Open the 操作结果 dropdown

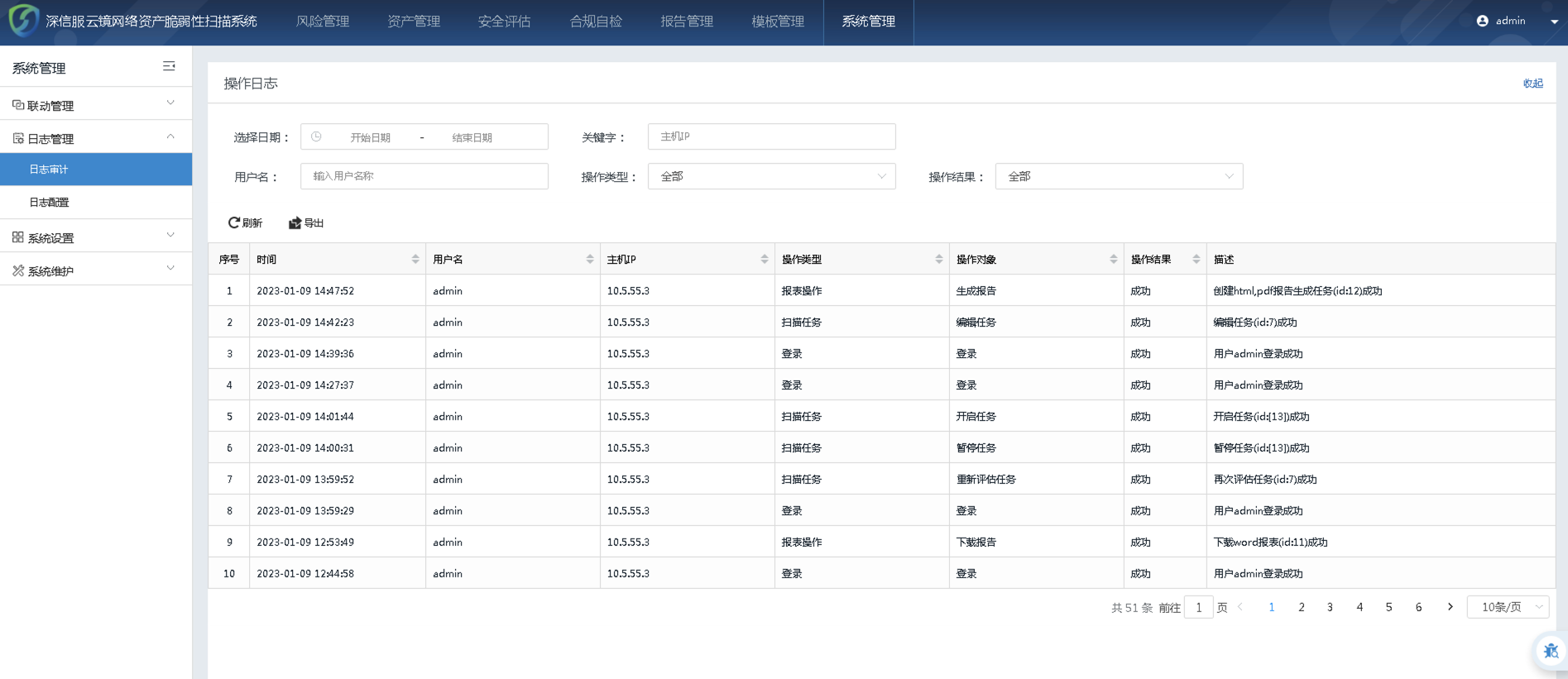1120,176
